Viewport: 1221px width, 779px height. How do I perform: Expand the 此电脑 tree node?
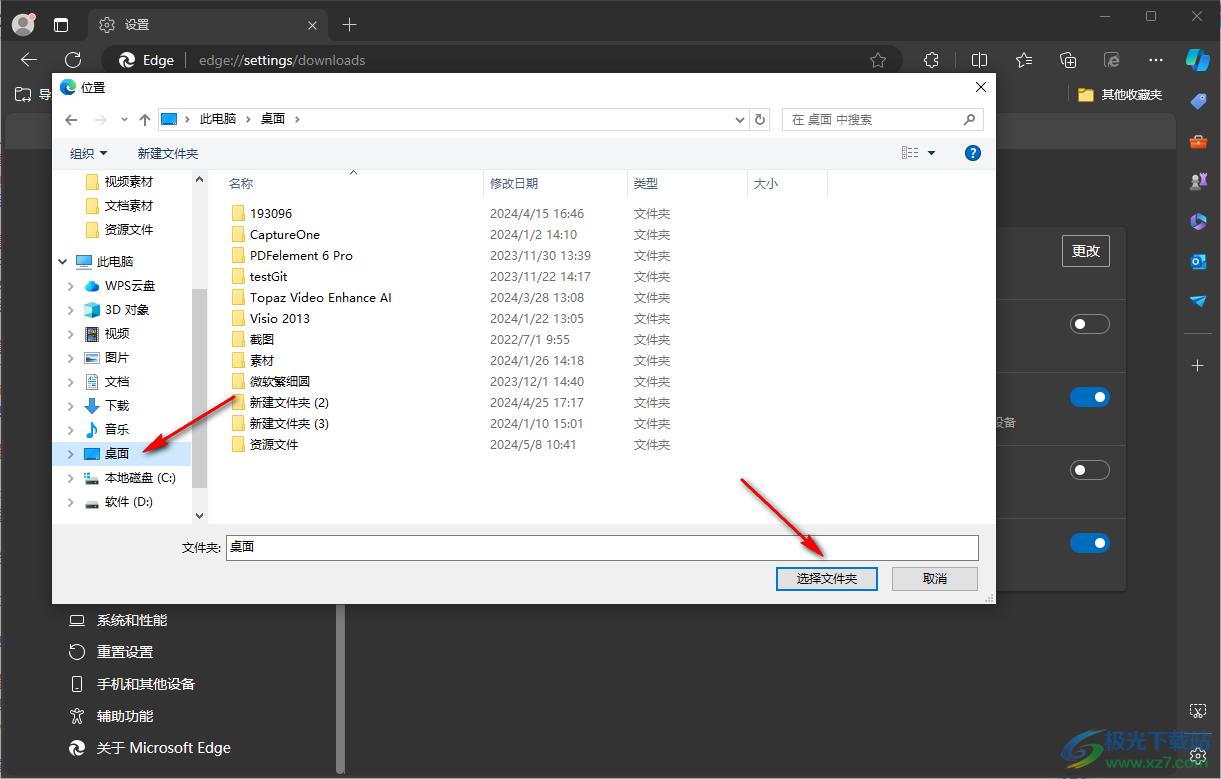(x=62, y=262)
